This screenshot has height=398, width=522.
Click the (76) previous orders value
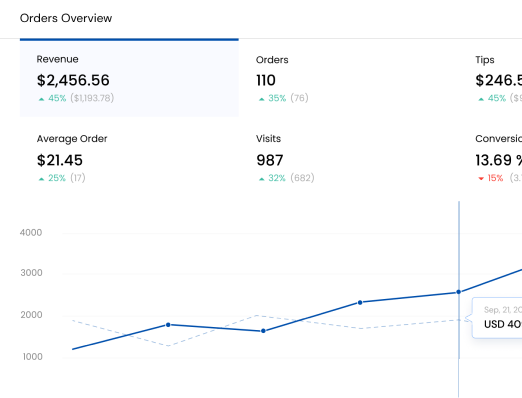pyautogui.click(x=299, y=98)
